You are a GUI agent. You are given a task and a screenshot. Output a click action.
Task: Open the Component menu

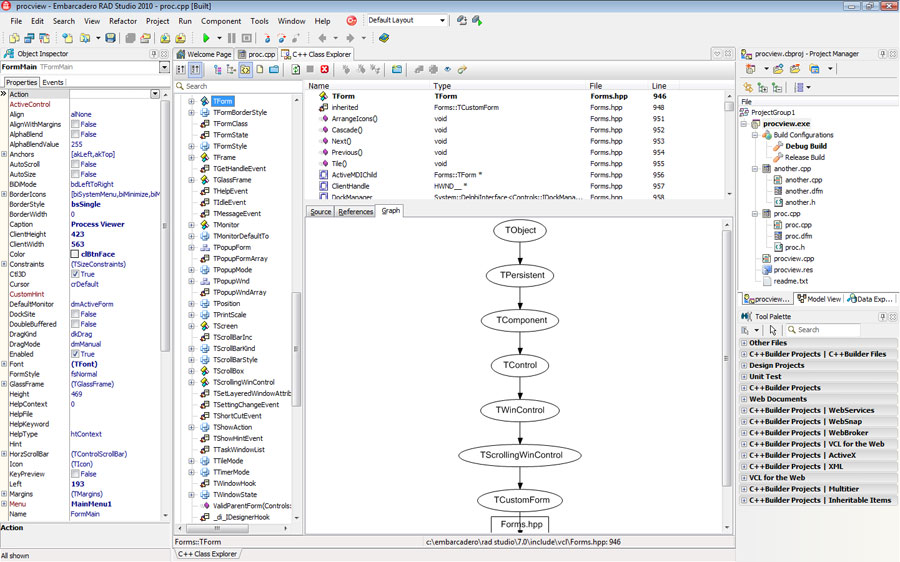click(221, 21)
